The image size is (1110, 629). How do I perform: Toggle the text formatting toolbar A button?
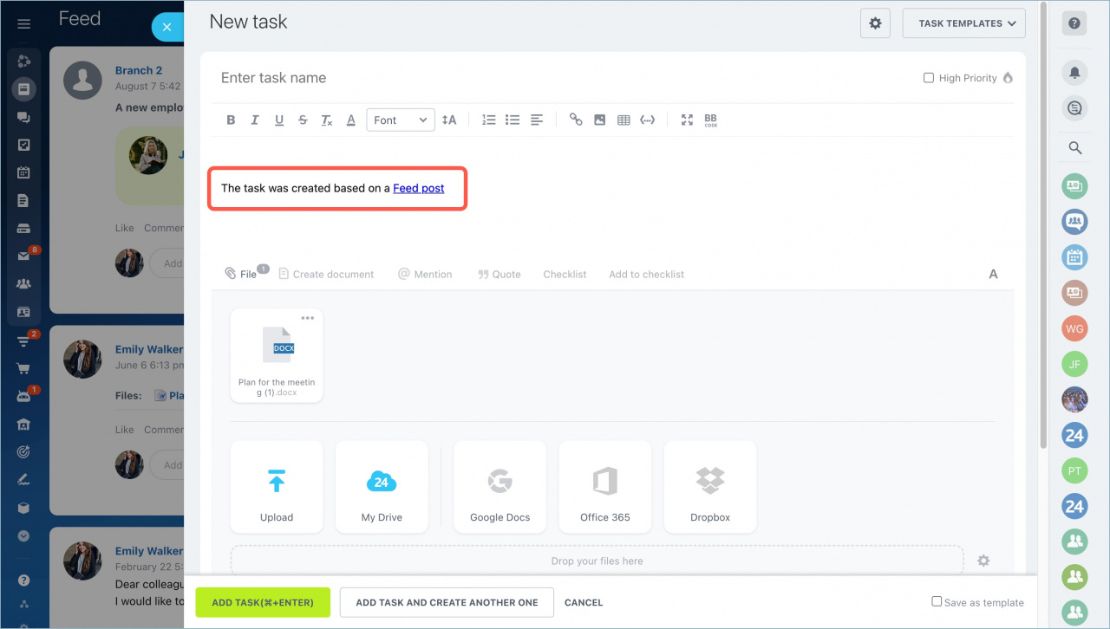(x=993, y=274)
